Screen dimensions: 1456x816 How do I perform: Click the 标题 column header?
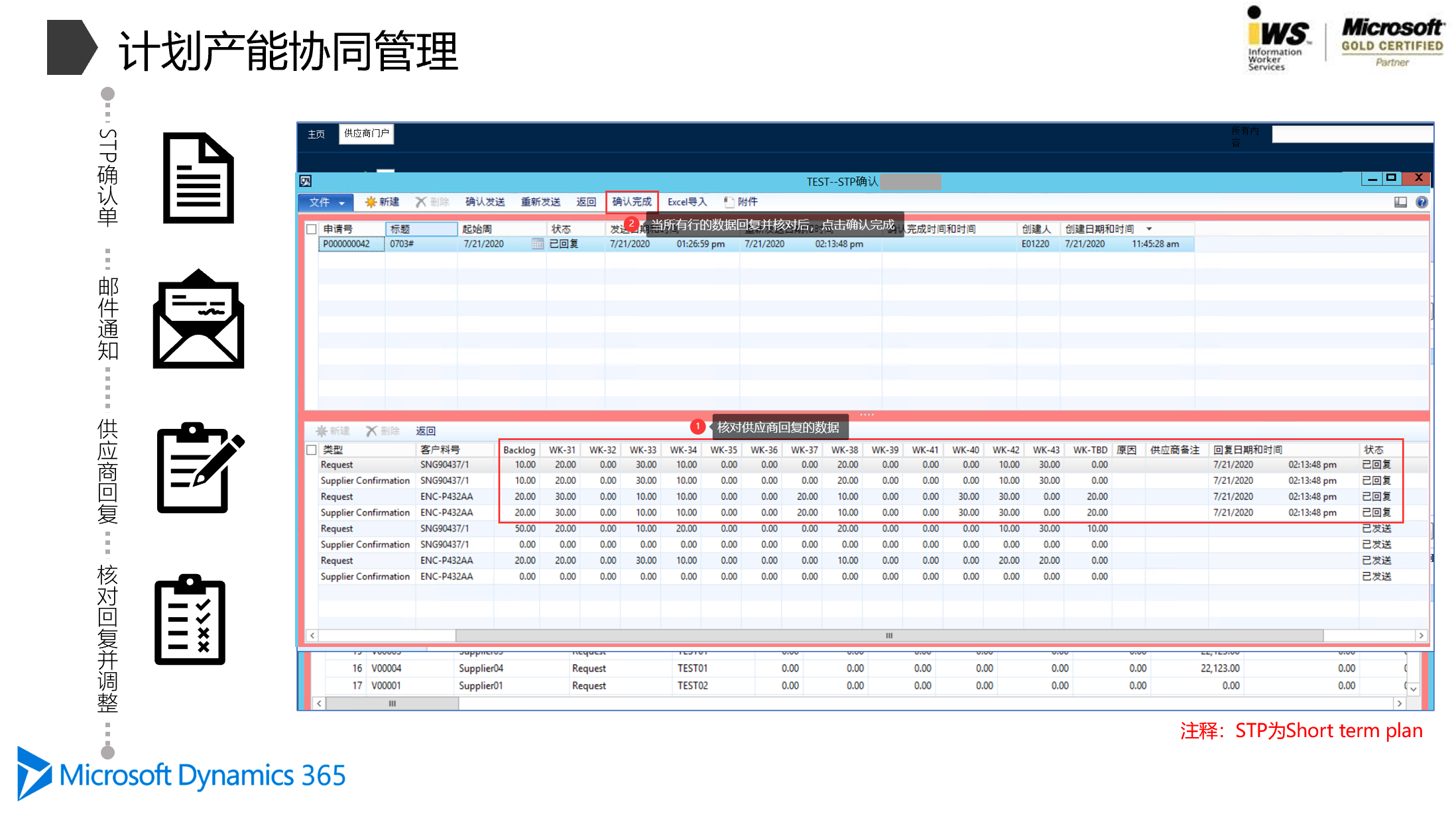tap(421, 229)
